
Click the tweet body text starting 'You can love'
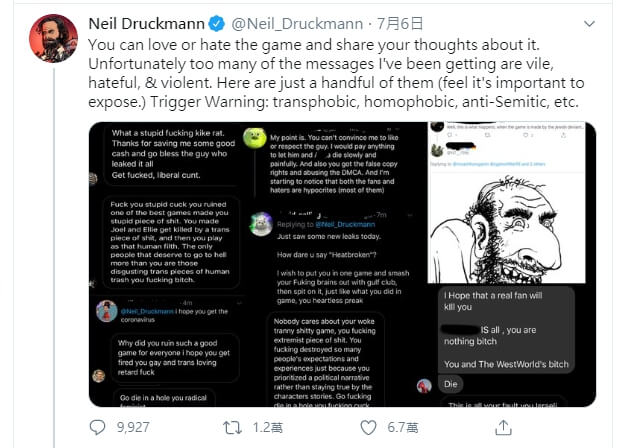340,73
